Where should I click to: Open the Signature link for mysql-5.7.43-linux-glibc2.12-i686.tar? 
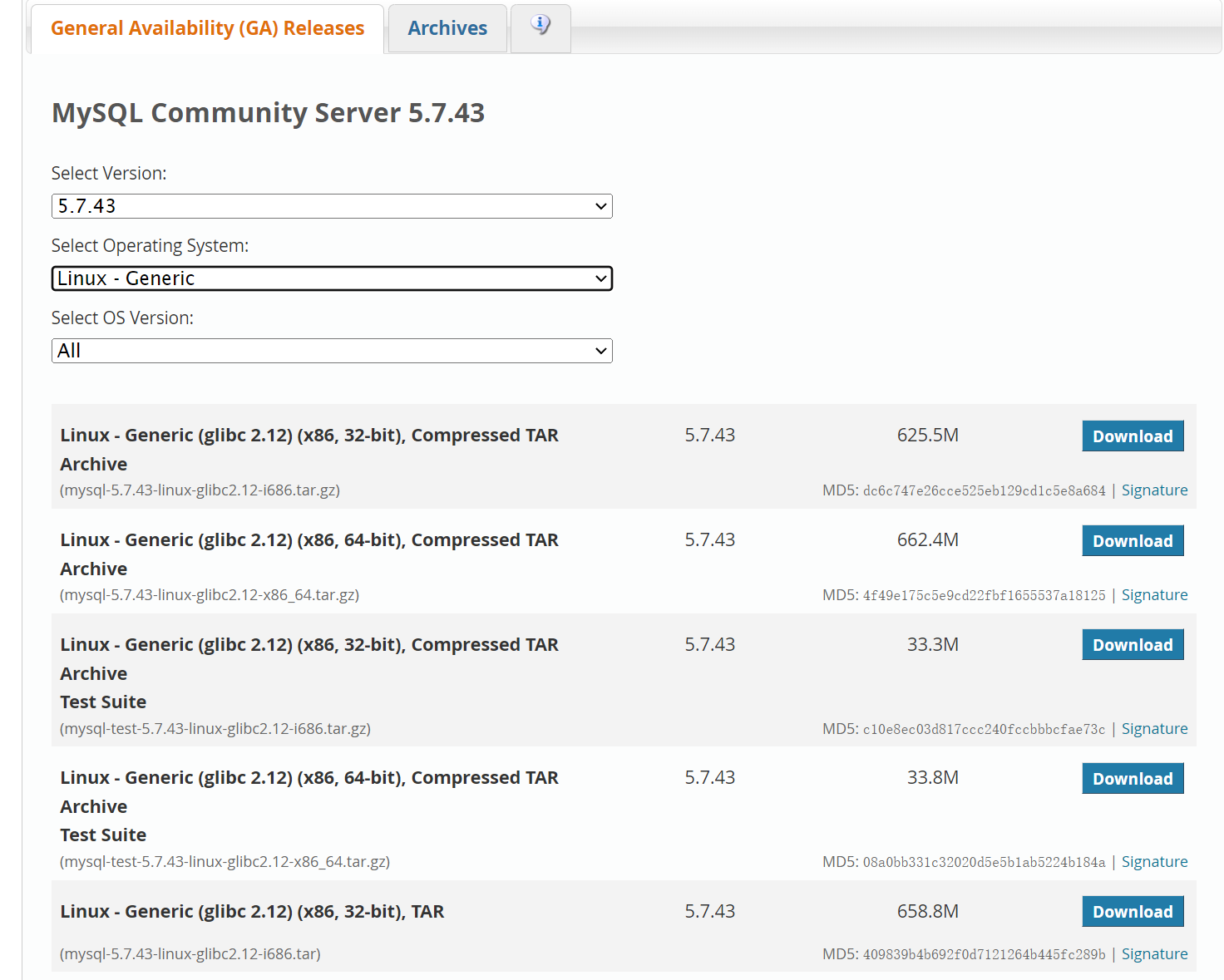coord(1154,954)
